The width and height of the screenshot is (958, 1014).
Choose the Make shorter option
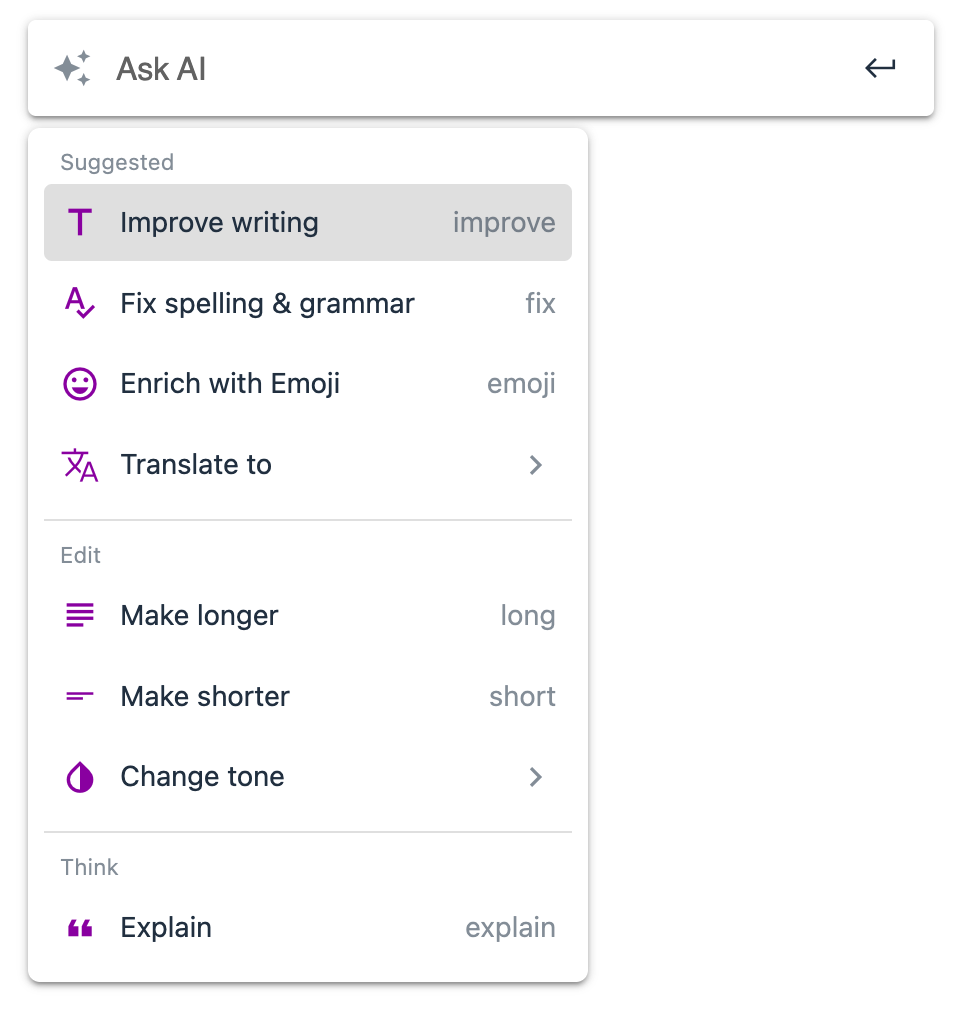204,696
